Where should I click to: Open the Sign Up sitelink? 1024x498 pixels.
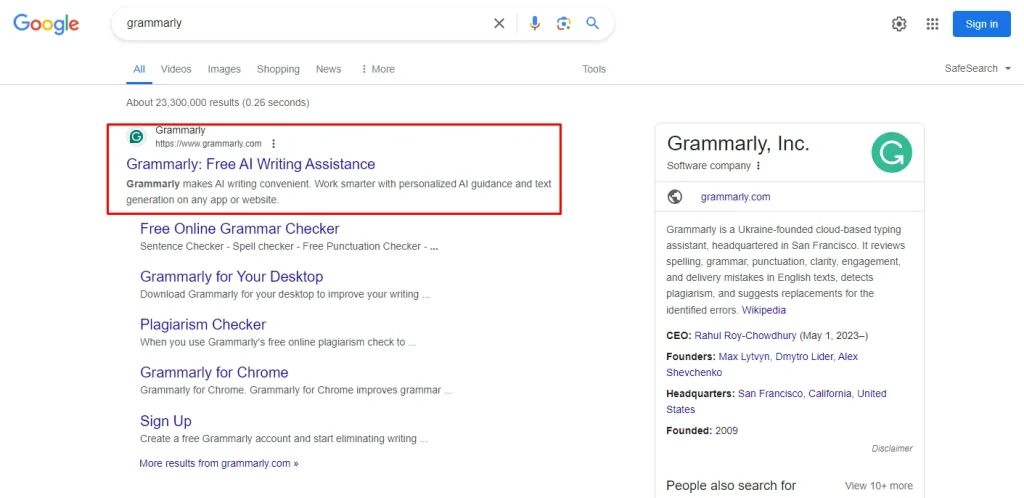[166, 421]
